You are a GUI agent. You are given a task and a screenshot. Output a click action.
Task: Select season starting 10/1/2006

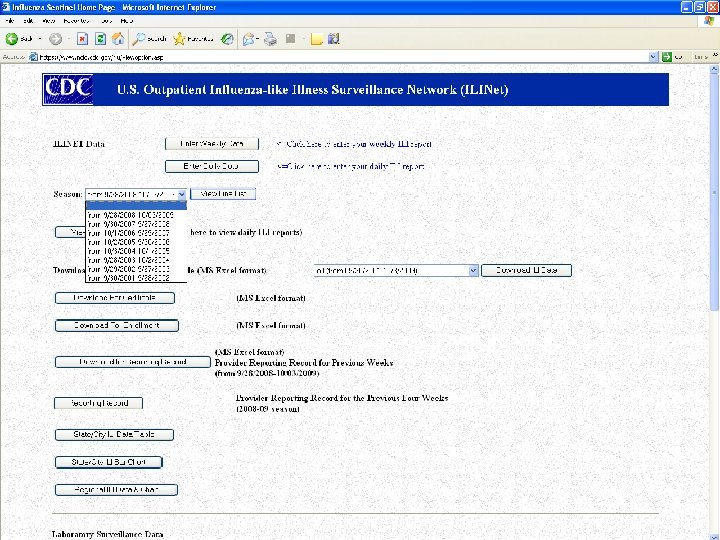(x=136, y=233)
